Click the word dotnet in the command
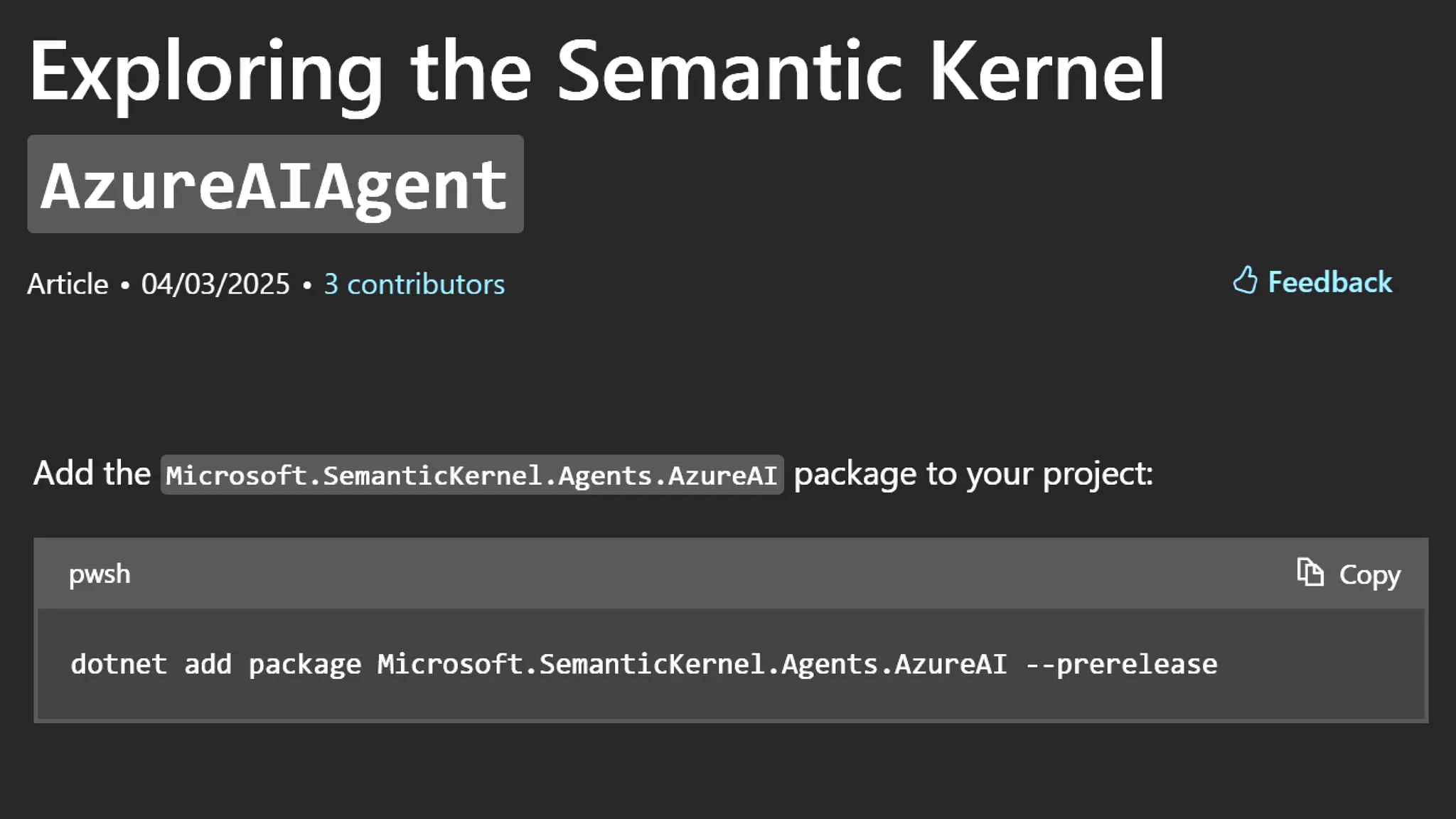The image size is (1456, 819). coord(119,664)
